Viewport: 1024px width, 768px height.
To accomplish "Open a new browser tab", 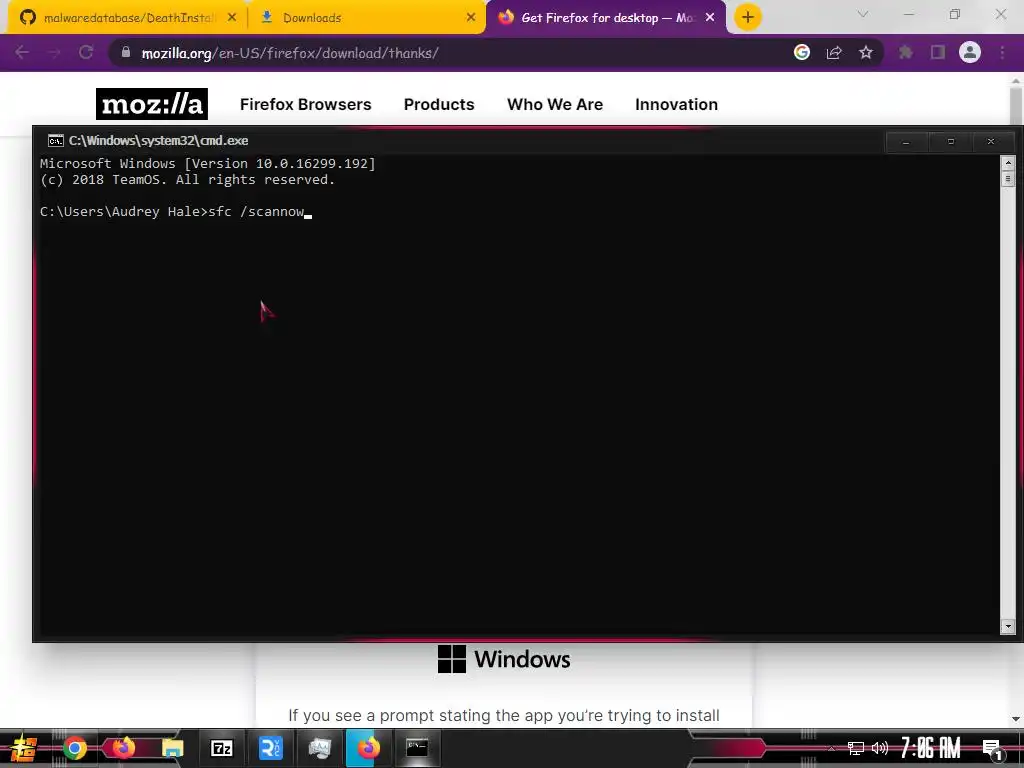I will point(748,17).
